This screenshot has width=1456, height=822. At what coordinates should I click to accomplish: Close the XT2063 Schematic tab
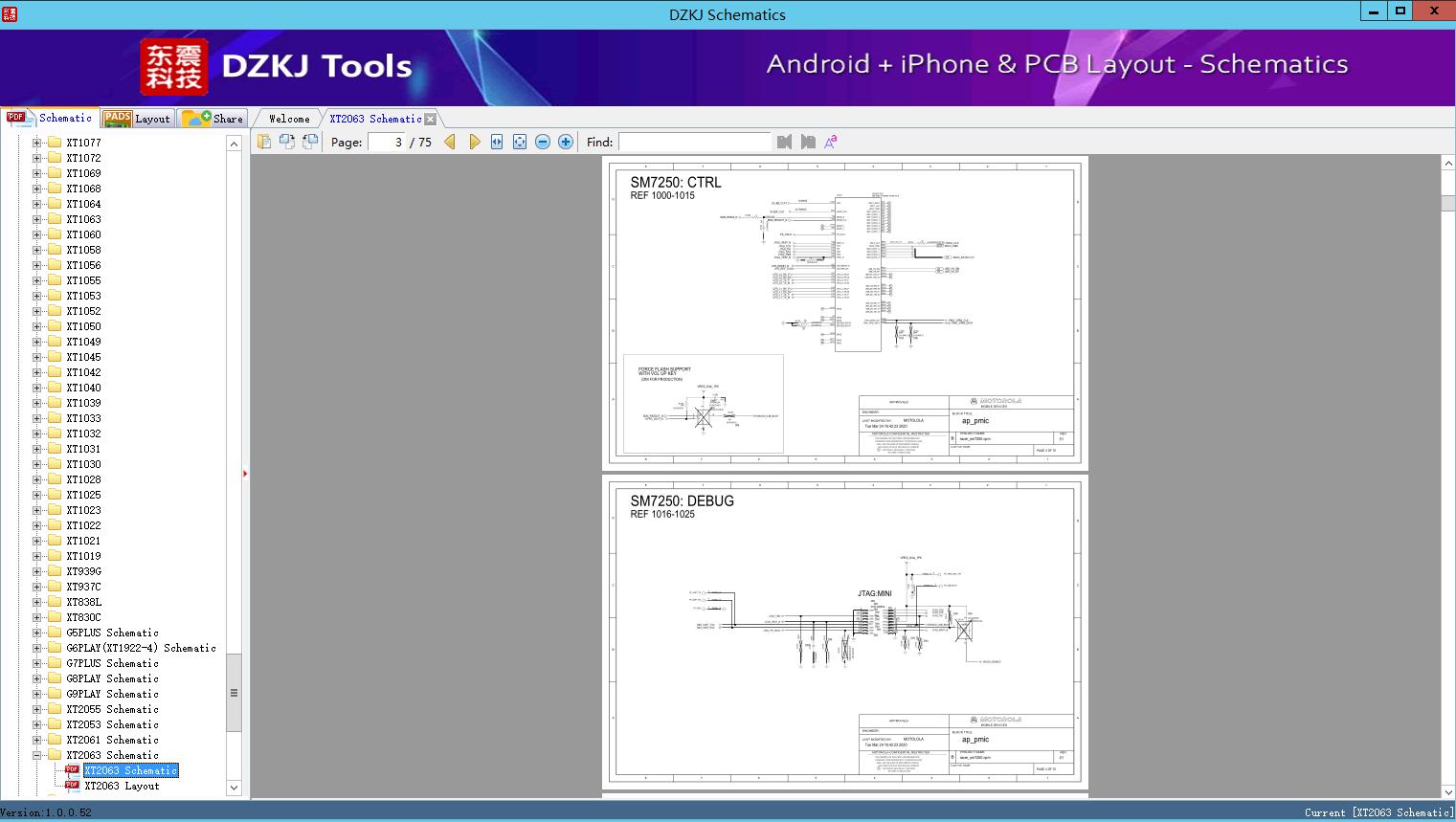click(x=431, y=119)
